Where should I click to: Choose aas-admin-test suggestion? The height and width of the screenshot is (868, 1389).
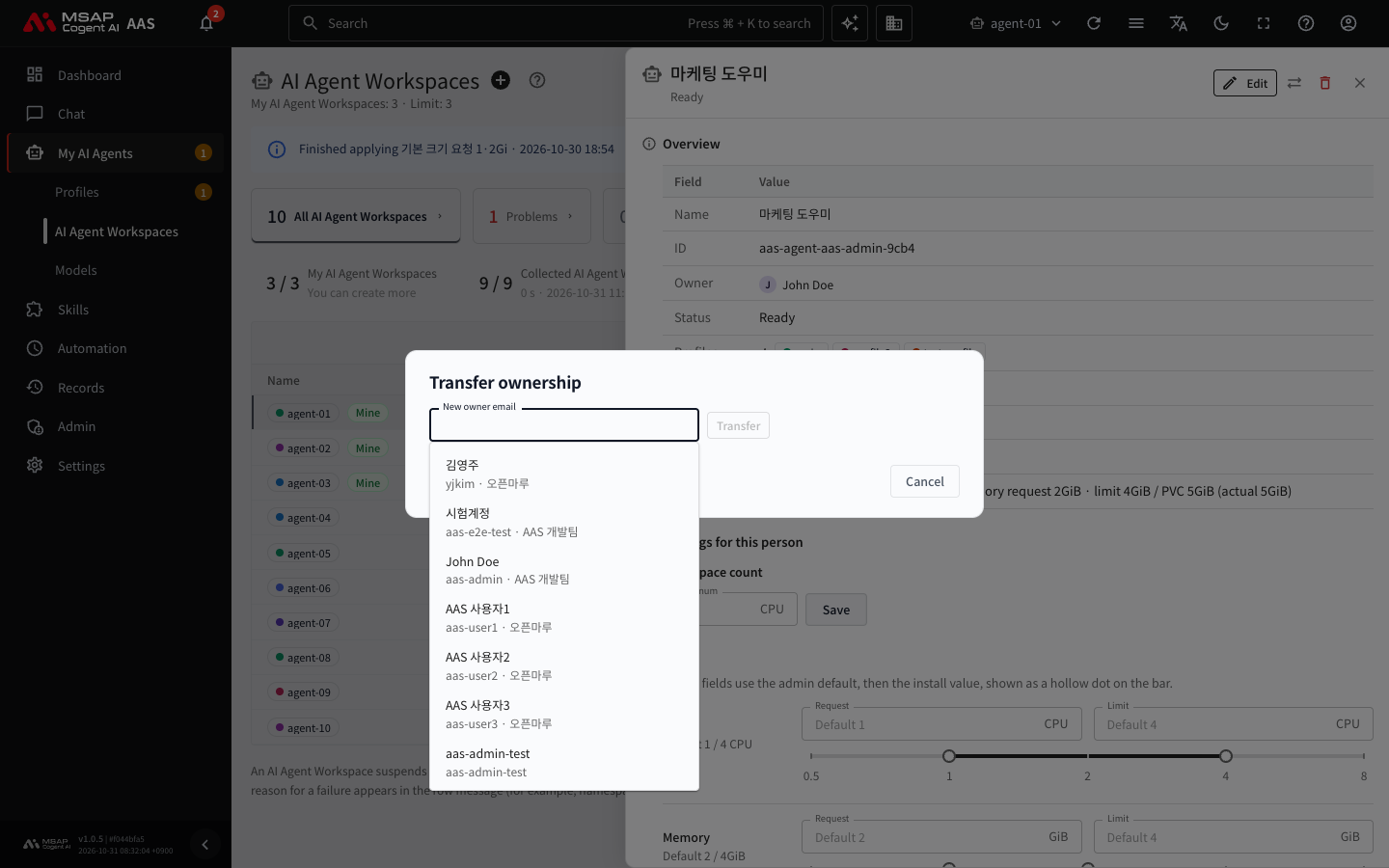(x=564, y=763)
